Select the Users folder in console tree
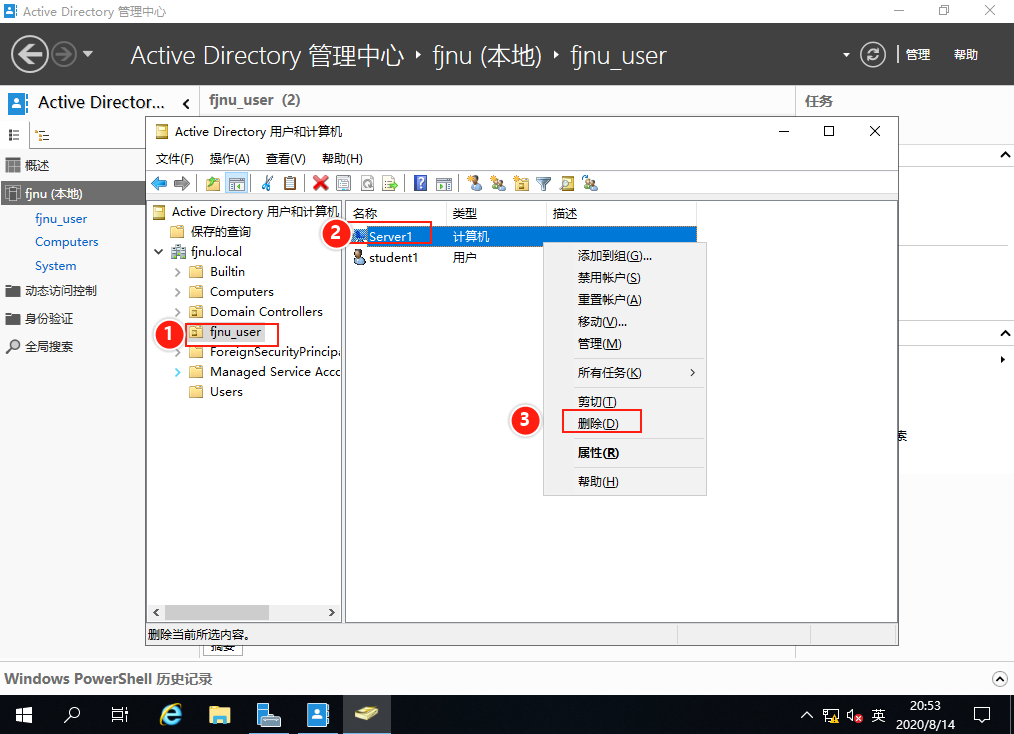 click(x=226, y=392)
